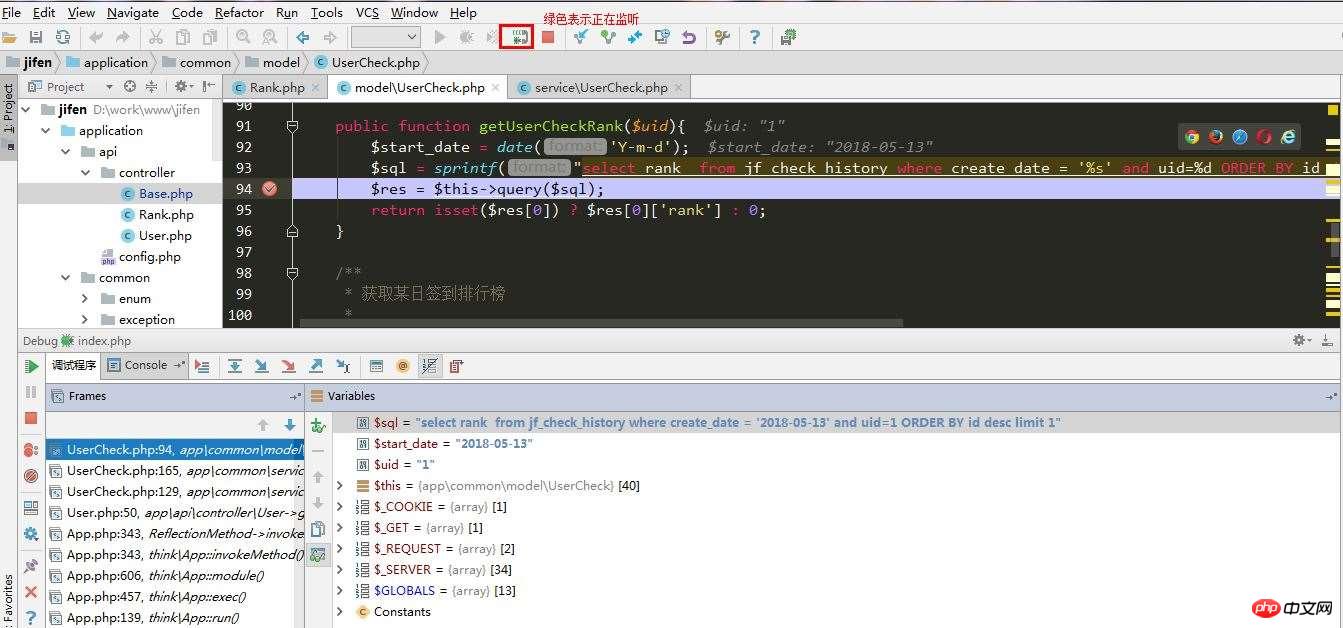The image size is (1343, 628).
Task: Click the Cut scissors icon
Action: [x=156, y=37]
